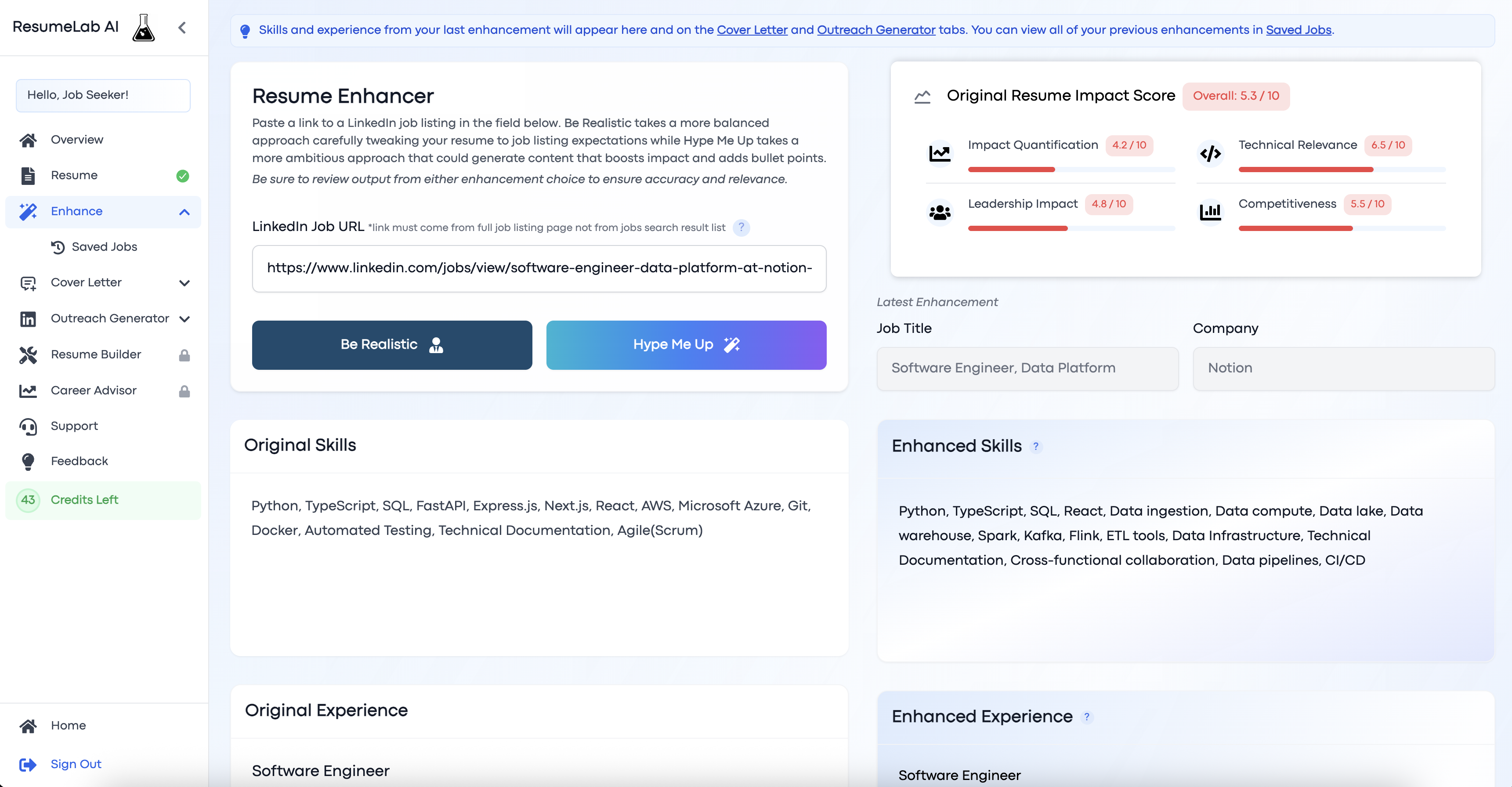
Task: Click the Career Advisor lock icon
Action: click(184, 391)
